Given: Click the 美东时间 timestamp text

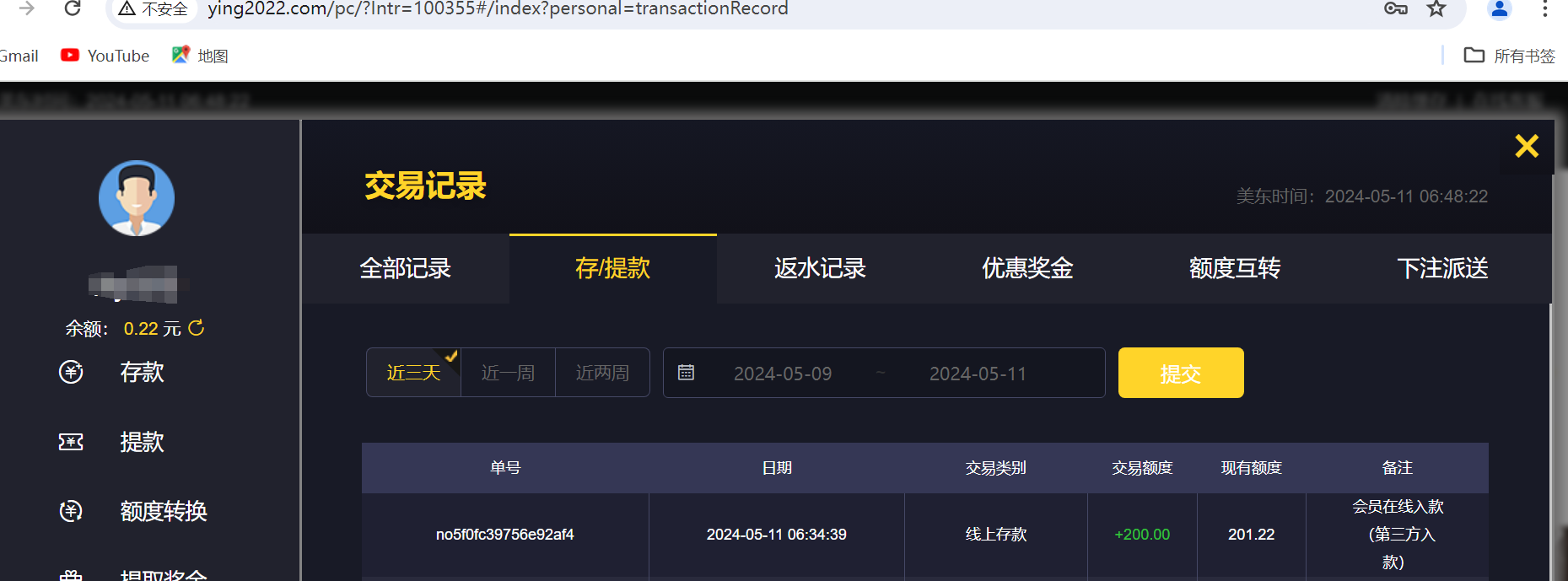Looking at the screenshot, I should (1362, 196).
